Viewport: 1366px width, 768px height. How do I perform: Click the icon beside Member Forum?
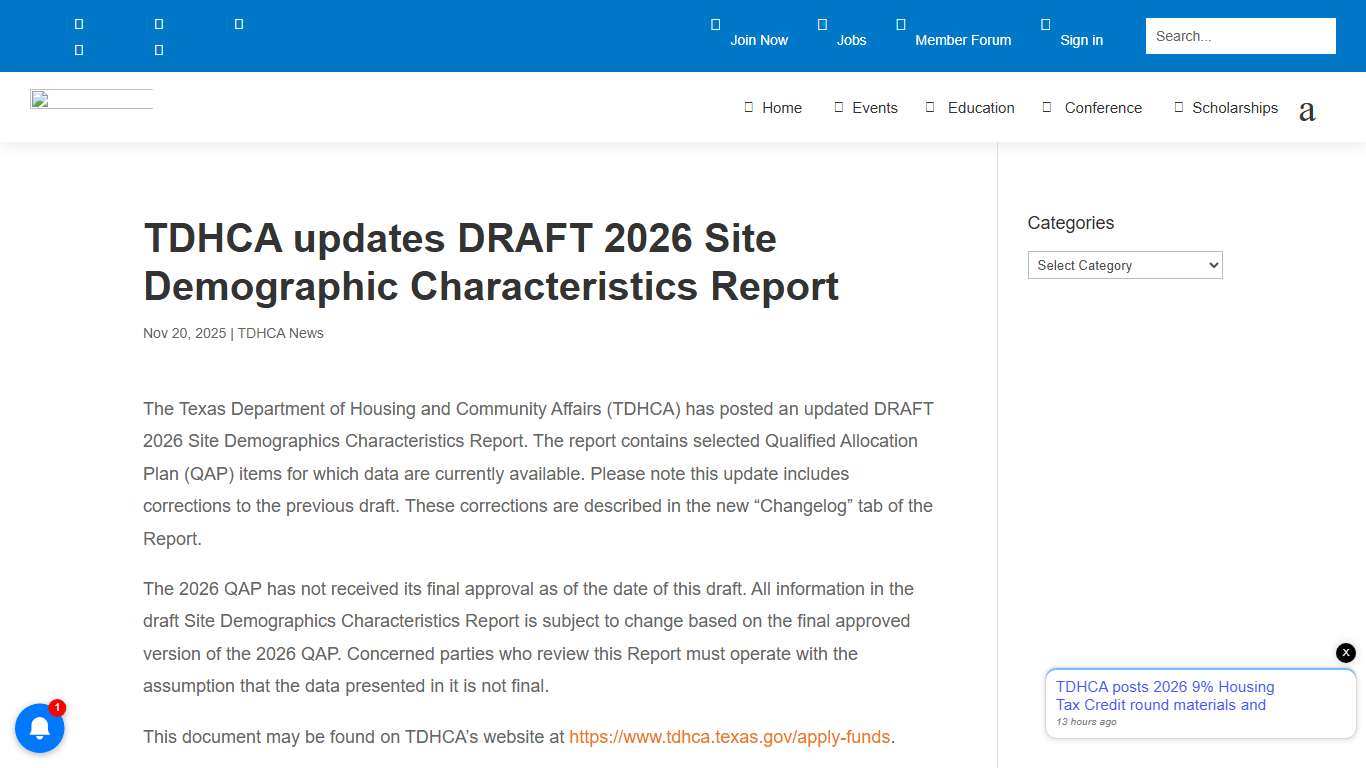pyautogui.click(x=899, y=24)
